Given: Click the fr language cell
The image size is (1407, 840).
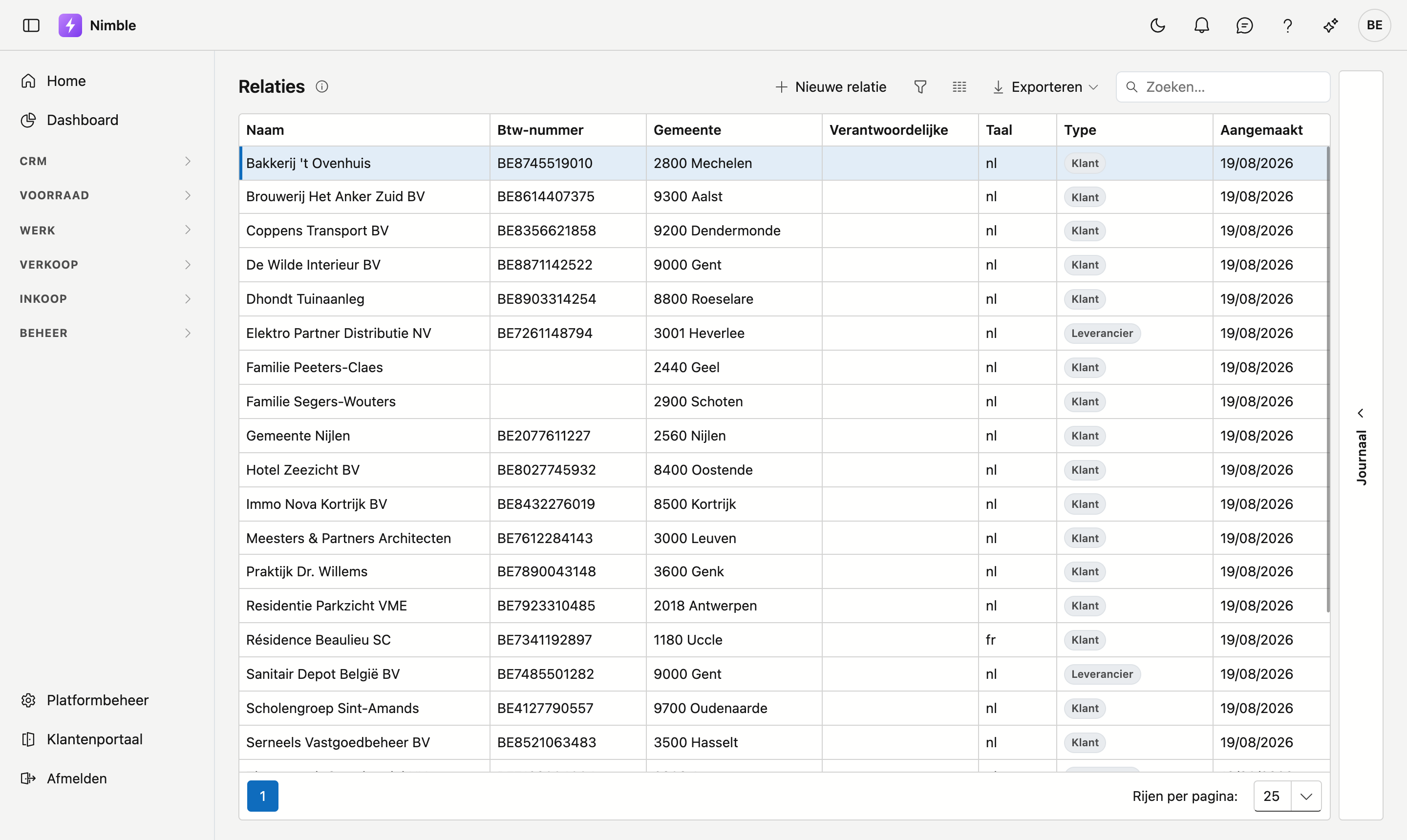Looking at the screenshot, I should (1018, 640).
